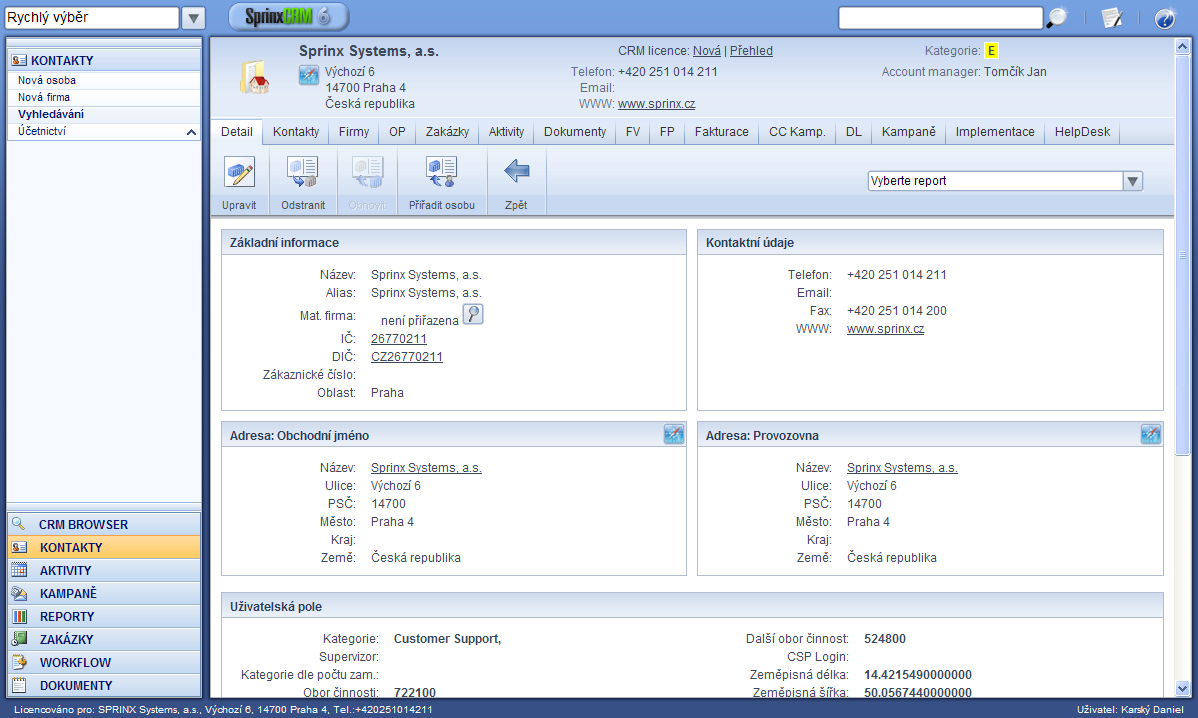This screenshot has width=1198, height=718.
Task: Switch to the Zakázky tab
Action: 447,132
